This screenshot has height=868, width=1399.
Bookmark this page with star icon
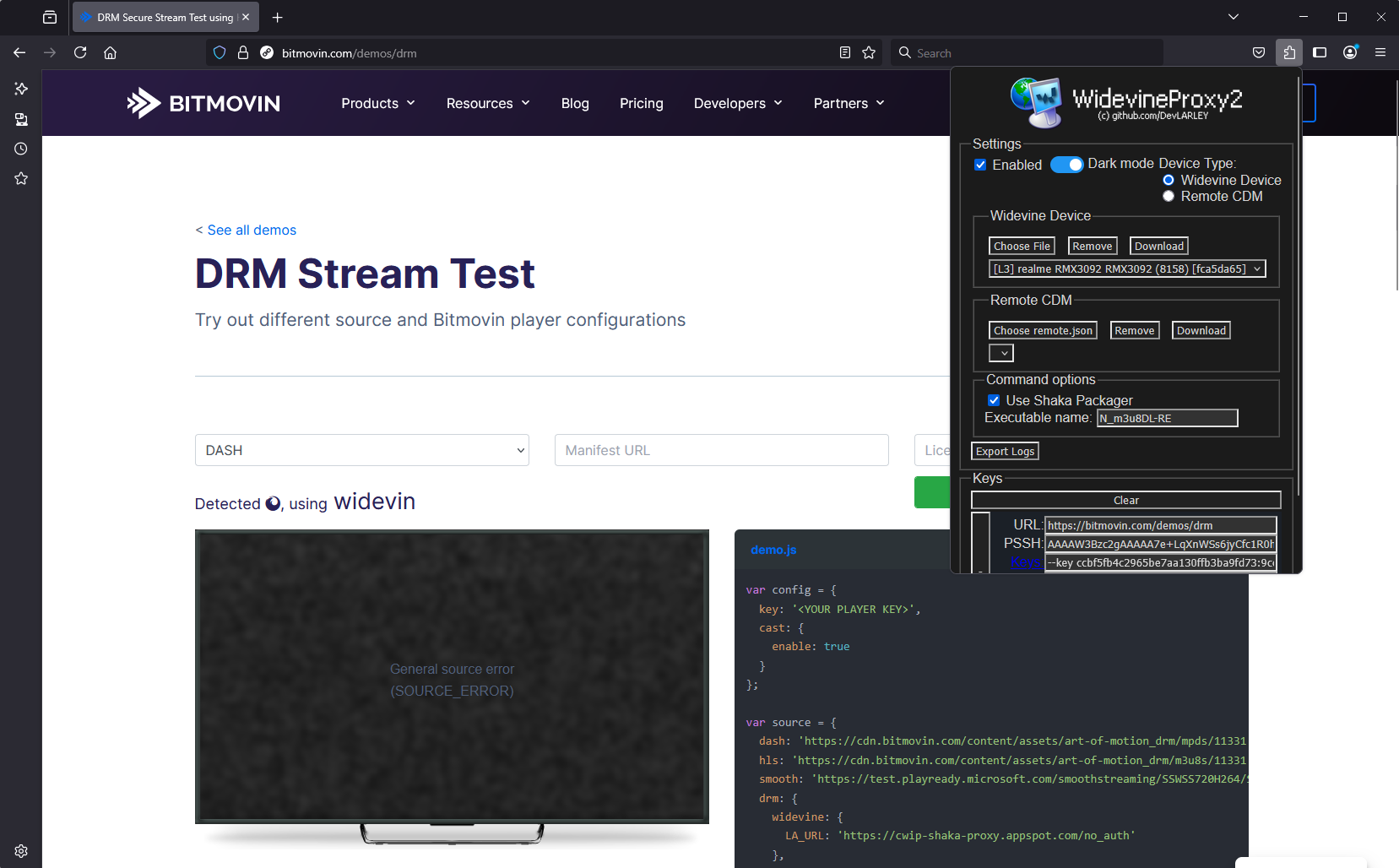coord(869,52)
